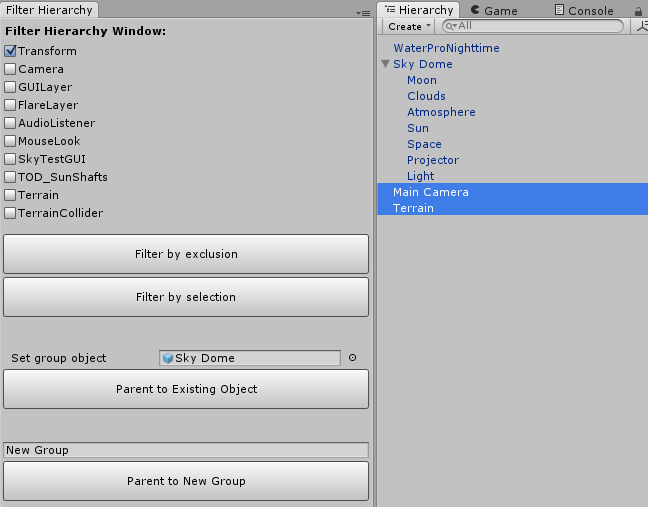The image size is (648, 507).
Task: Open the search filter magnifier dropdown
Action: tap(451, 26)
